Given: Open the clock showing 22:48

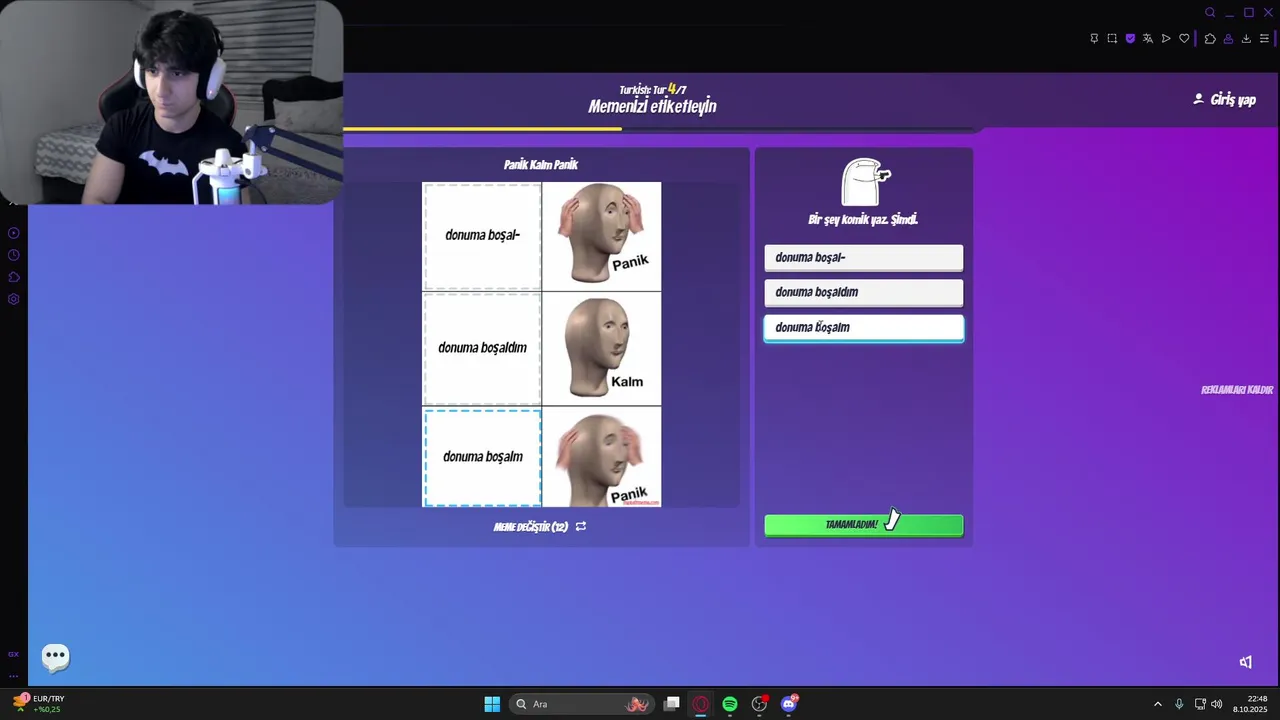Looking at the screenshot, I should pyautogui.click(x=1250, y=704).
